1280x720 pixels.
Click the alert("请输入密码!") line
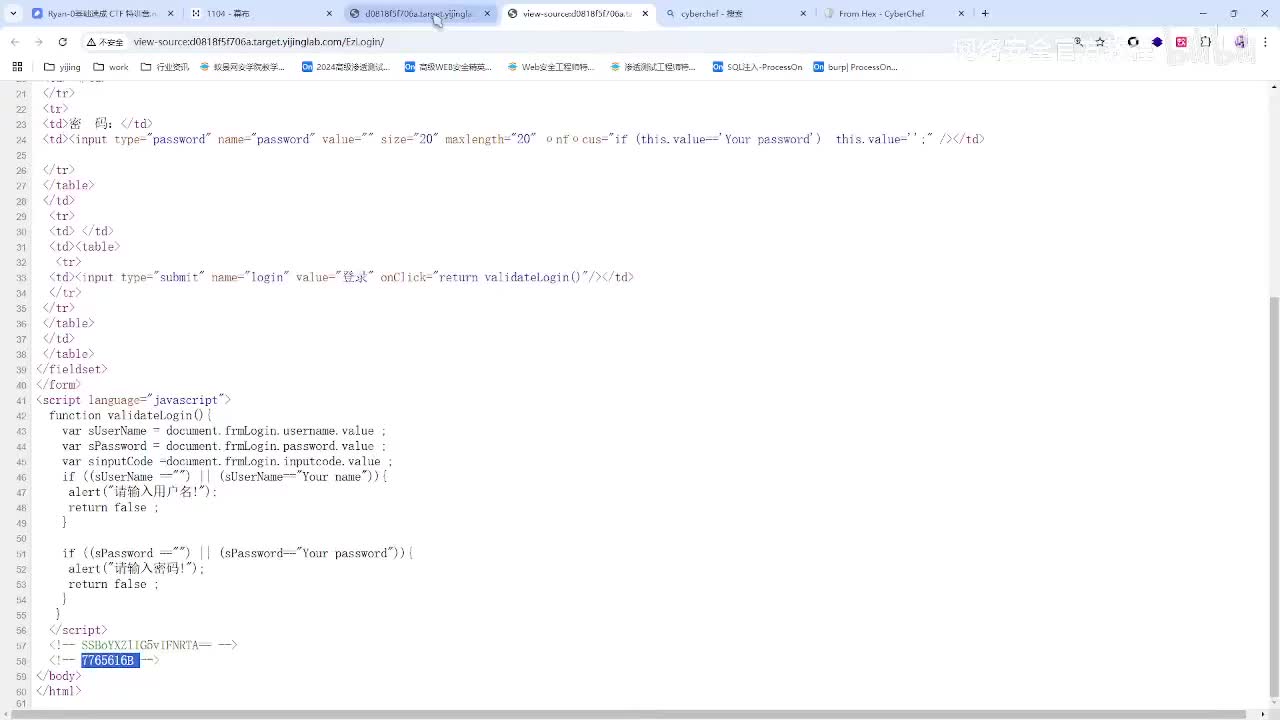click(136, 568)
